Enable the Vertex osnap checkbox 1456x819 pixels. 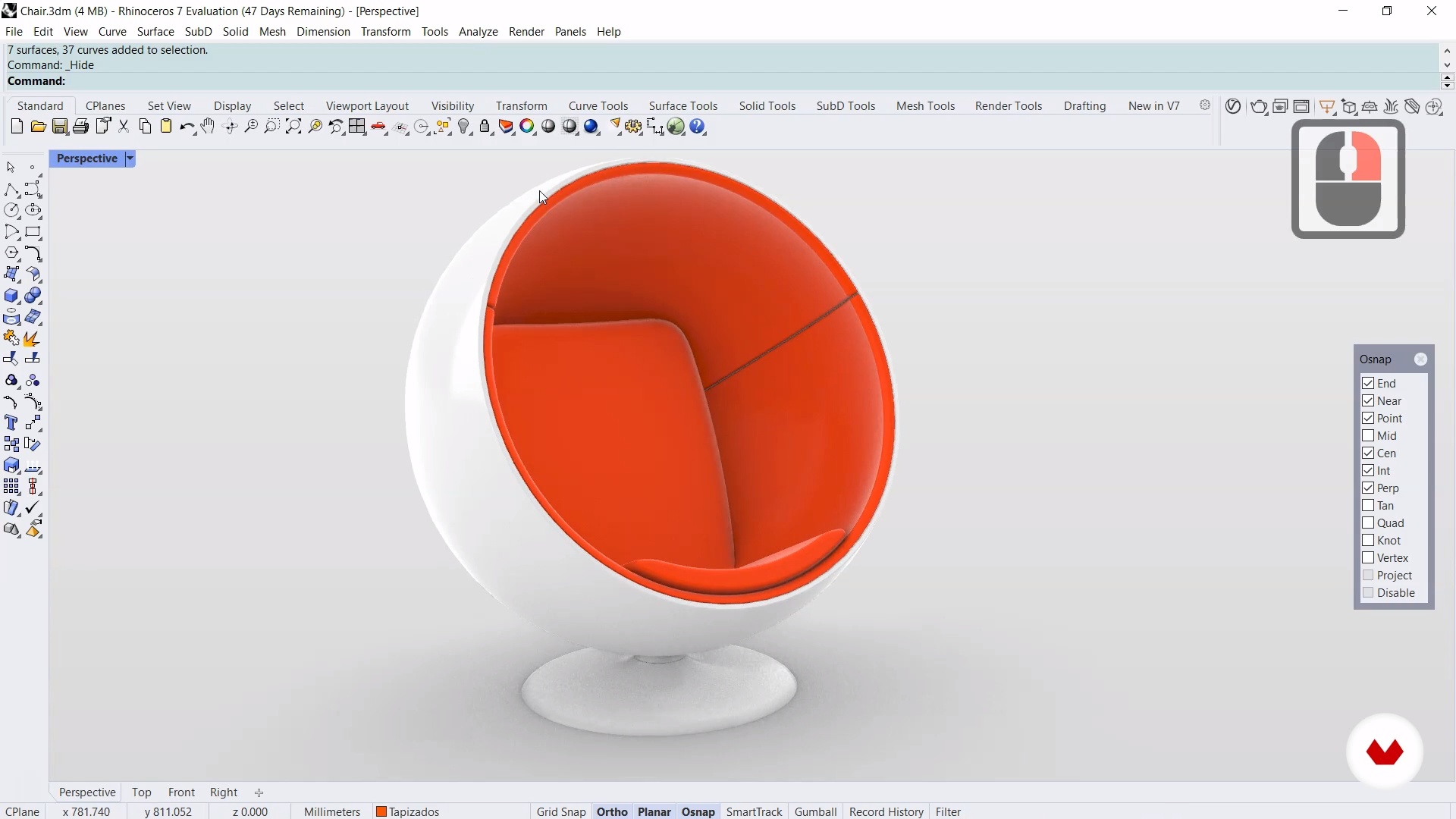1368,557
